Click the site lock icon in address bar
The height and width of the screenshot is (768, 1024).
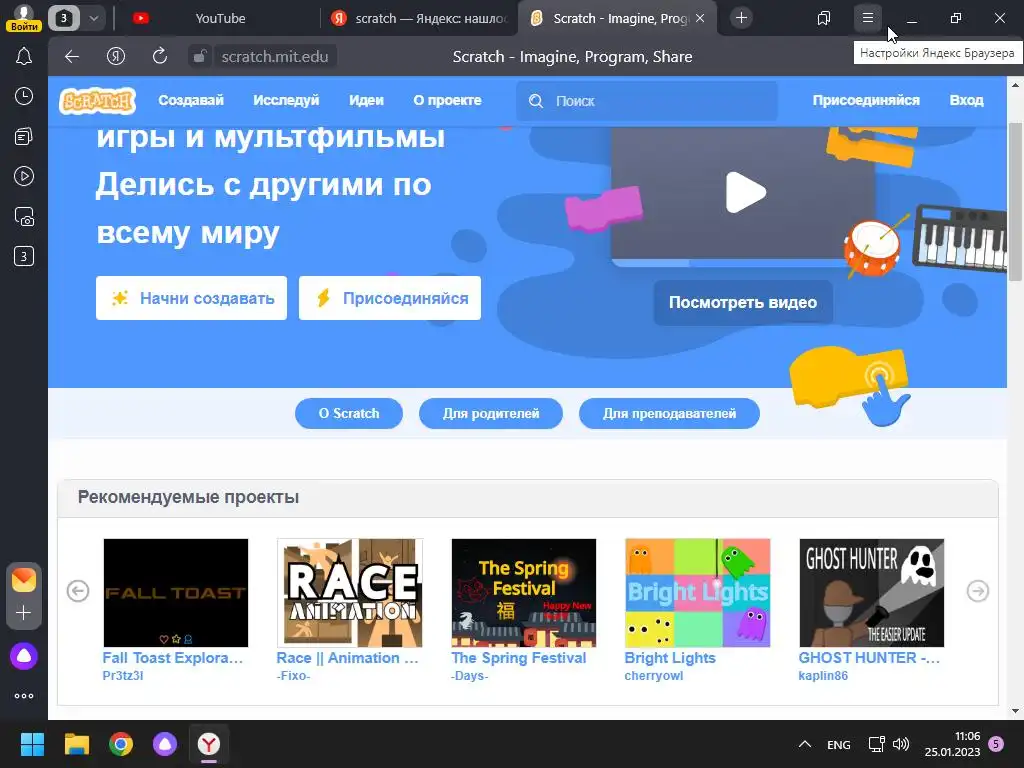(199, 57)
